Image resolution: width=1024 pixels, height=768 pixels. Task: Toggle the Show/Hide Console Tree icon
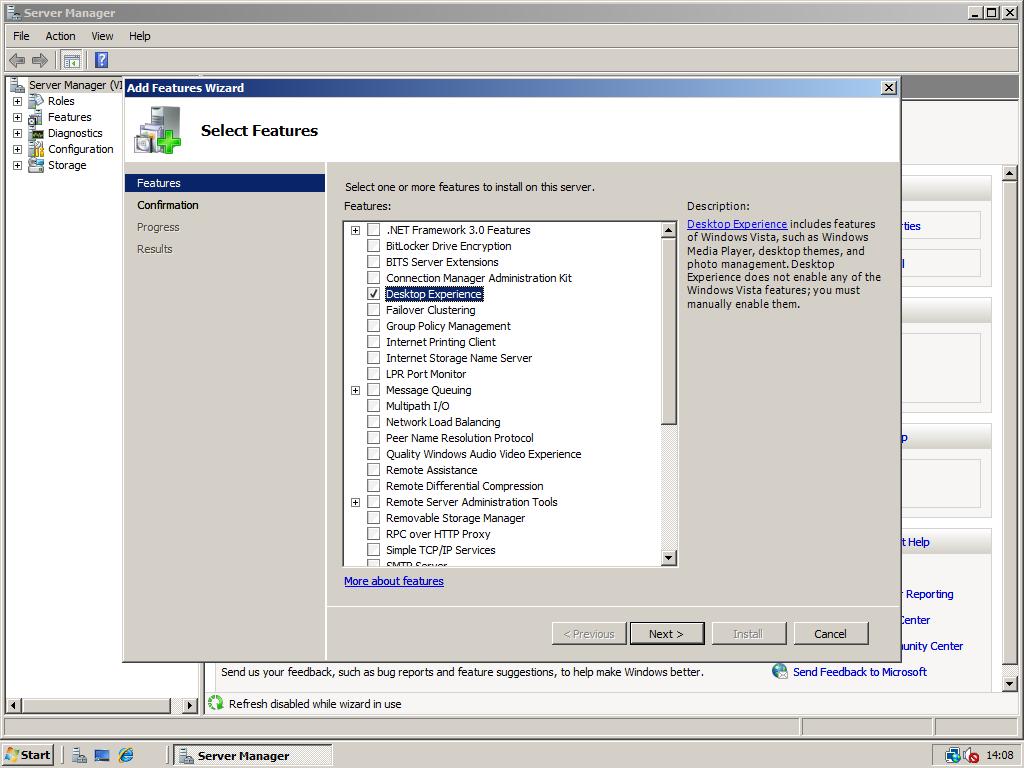click(72, 61)
